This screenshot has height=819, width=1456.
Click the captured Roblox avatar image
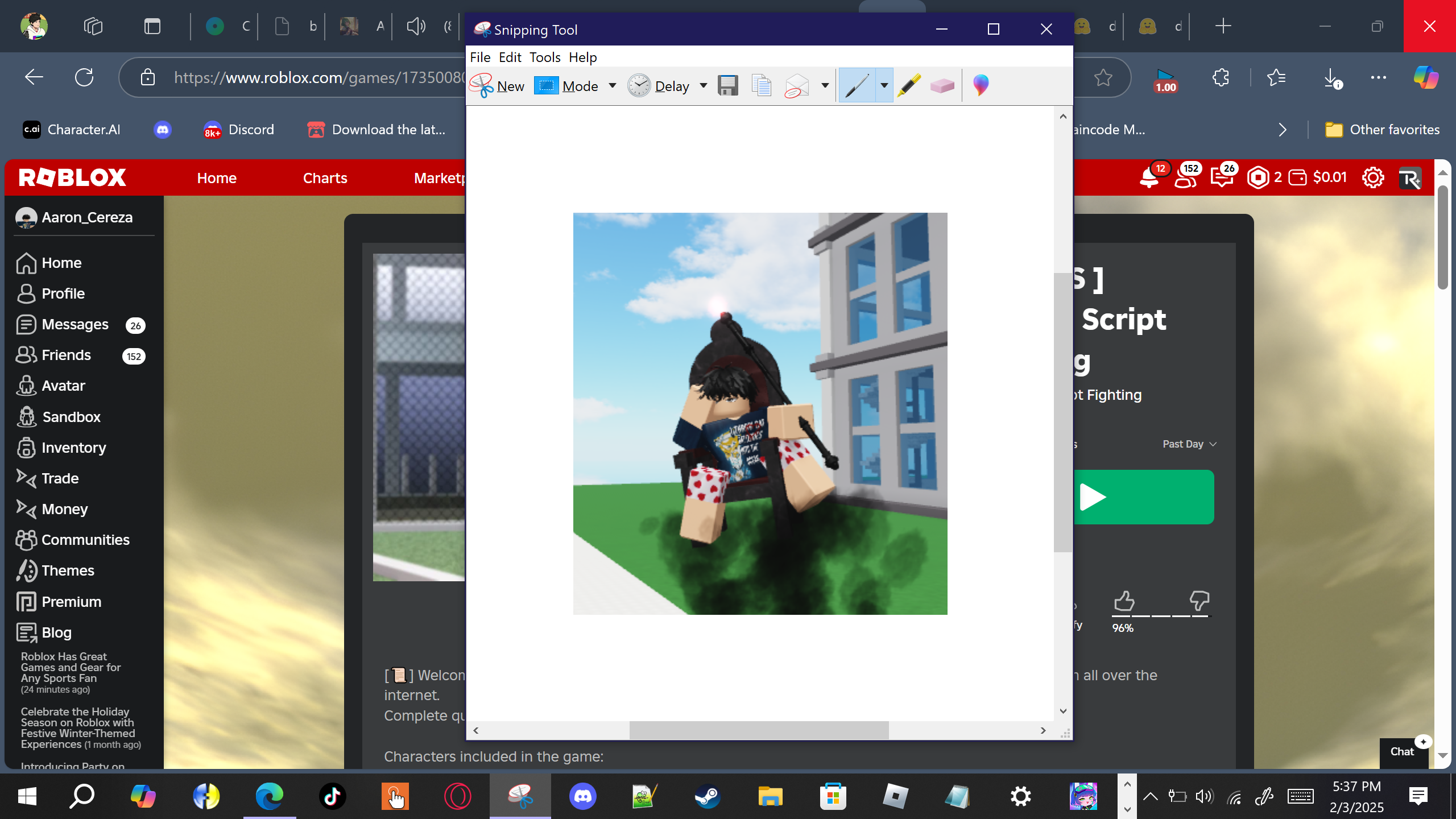tap(760, 413)
